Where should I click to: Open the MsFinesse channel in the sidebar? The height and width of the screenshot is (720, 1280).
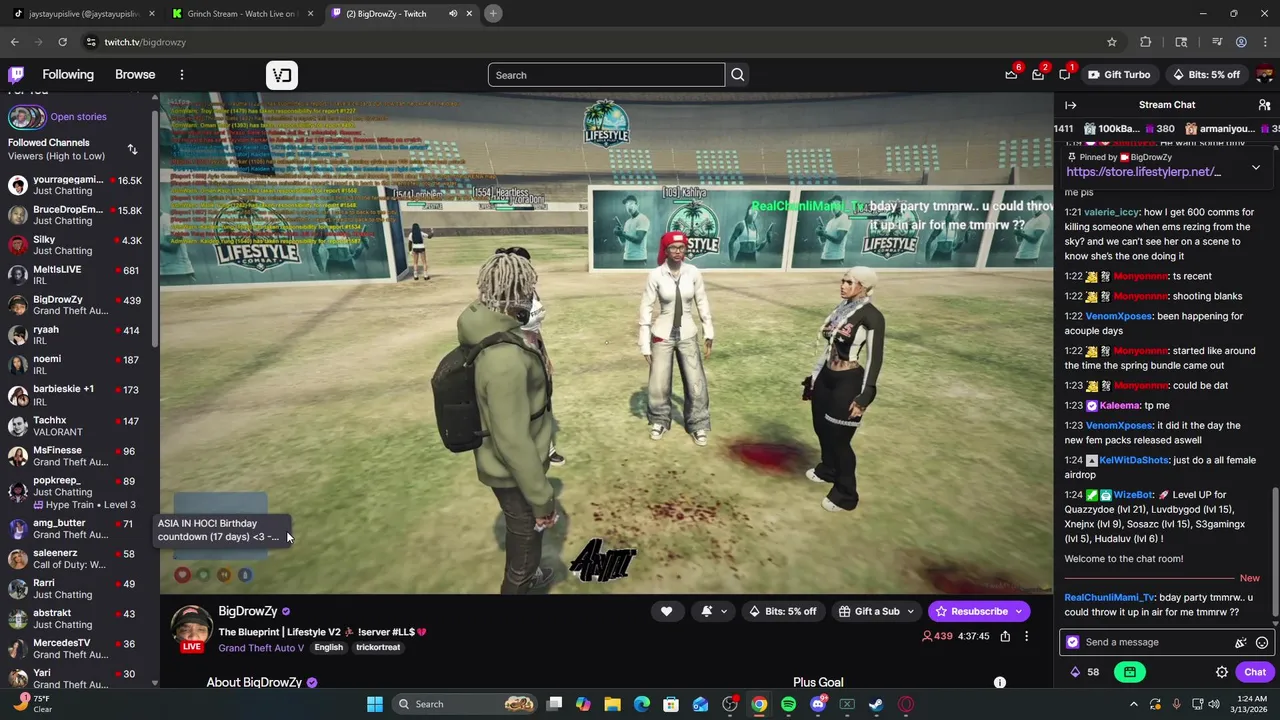tap(75, 456)
